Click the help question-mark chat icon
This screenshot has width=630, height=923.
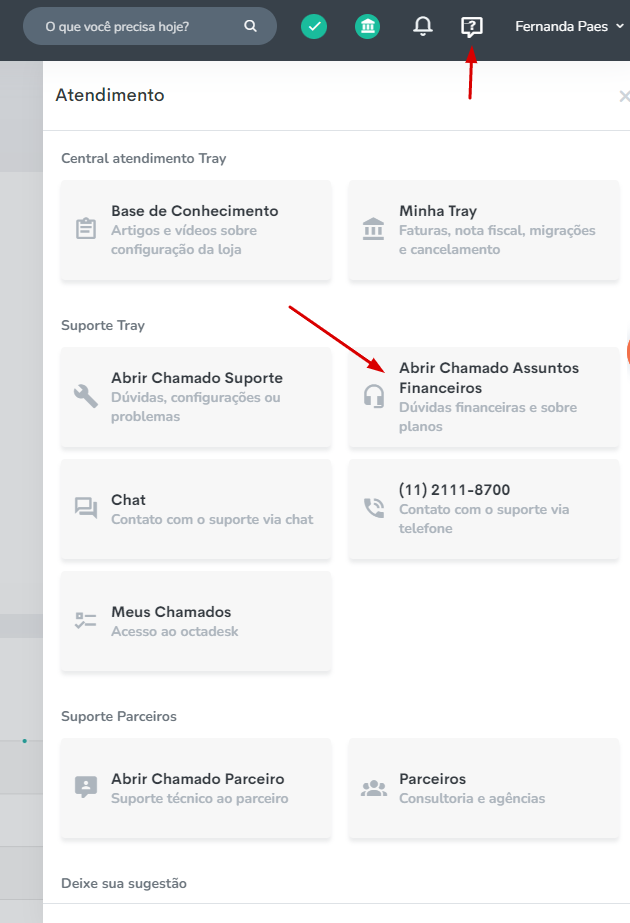point(472,27)
